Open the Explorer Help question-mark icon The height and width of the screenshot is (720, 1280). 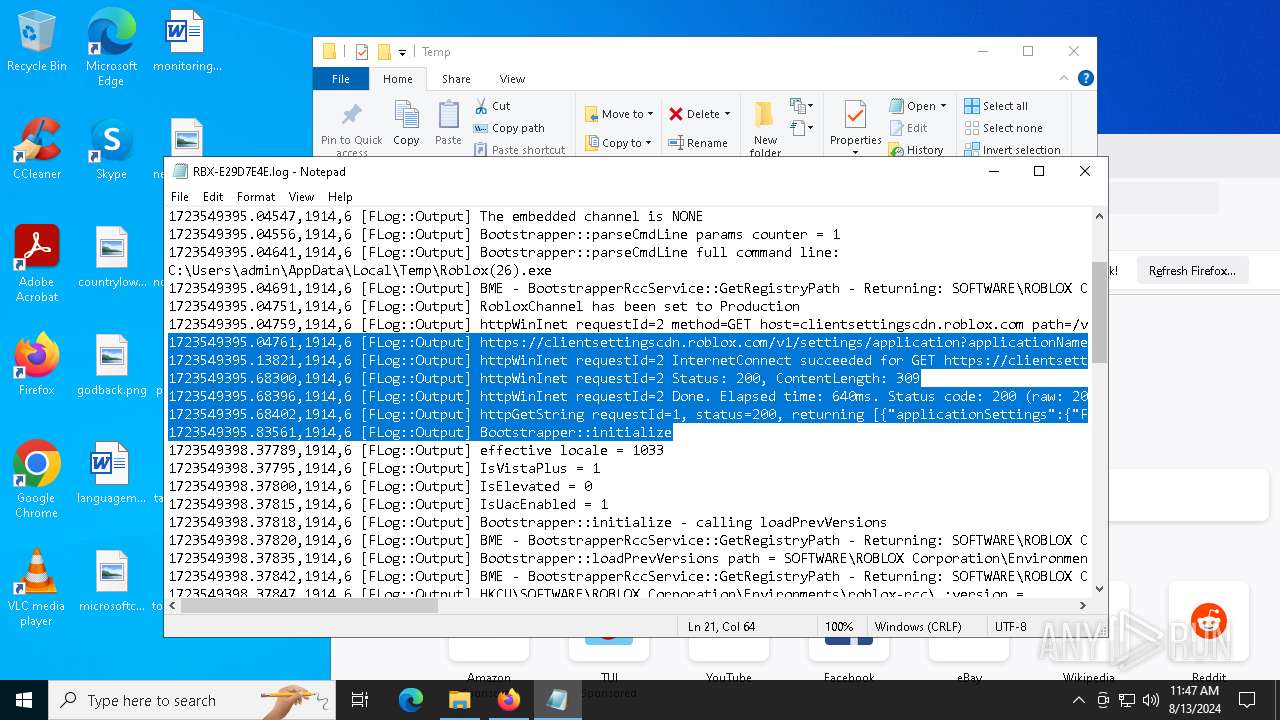click(1086, 78)
